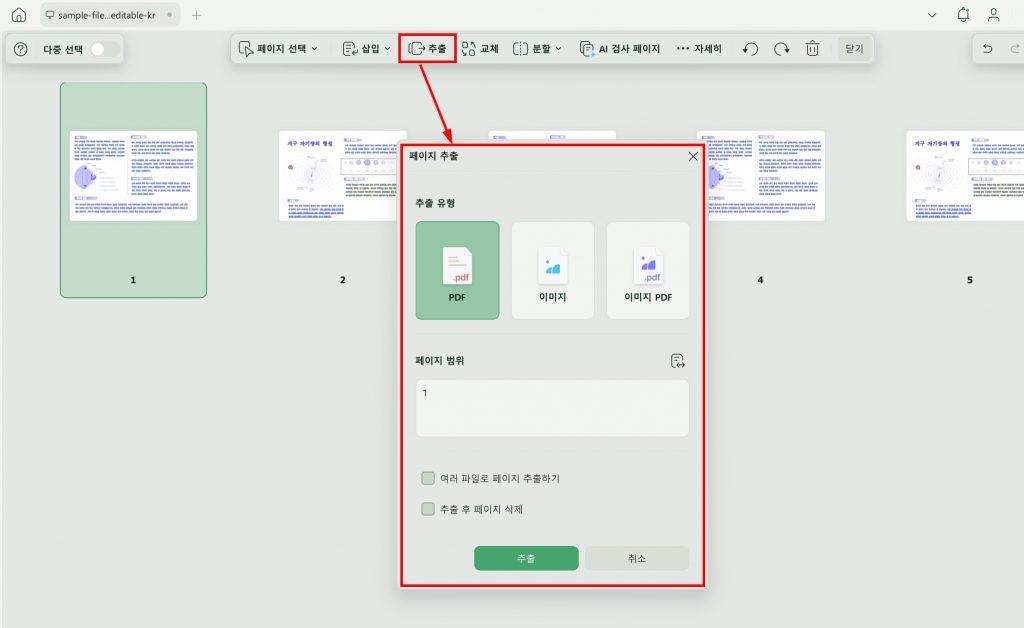
Task: Close the 페이지 추출 dialog
Action: pos(693,157)
